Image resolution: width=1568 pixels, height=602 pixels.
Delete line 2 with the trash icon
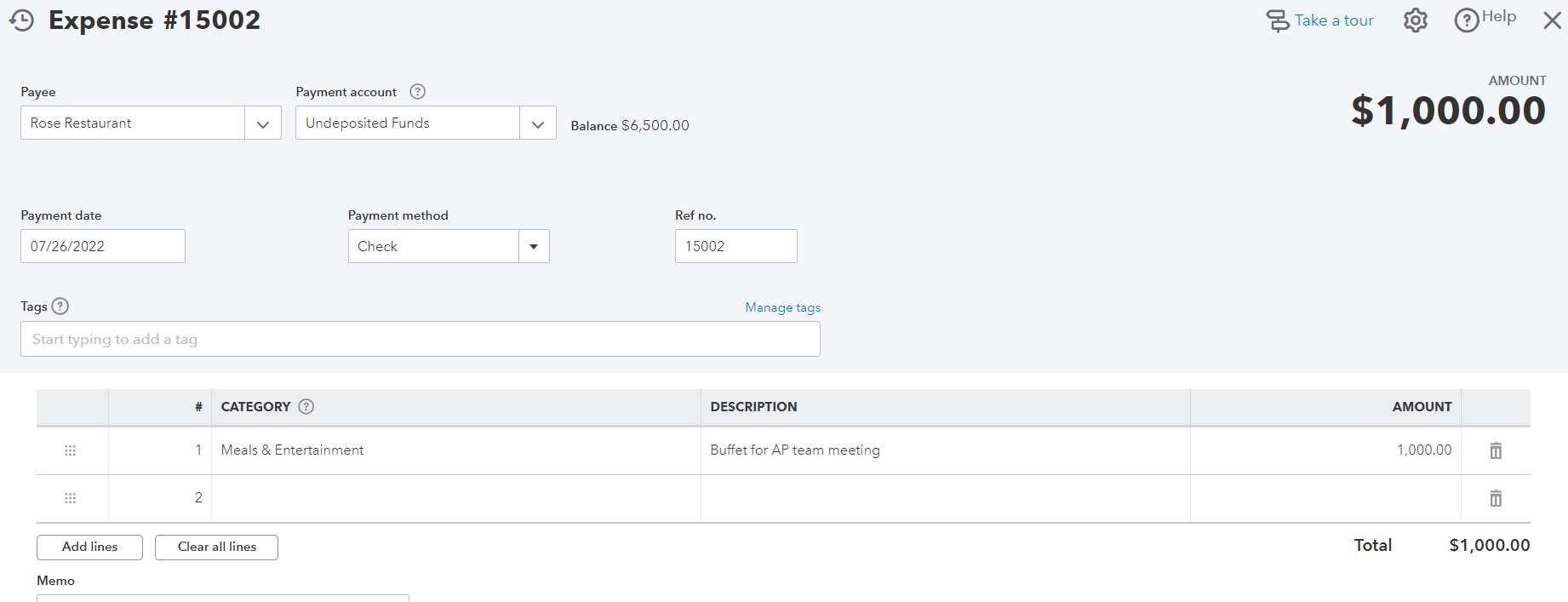pyautogui.click(x=1496, y=498)
